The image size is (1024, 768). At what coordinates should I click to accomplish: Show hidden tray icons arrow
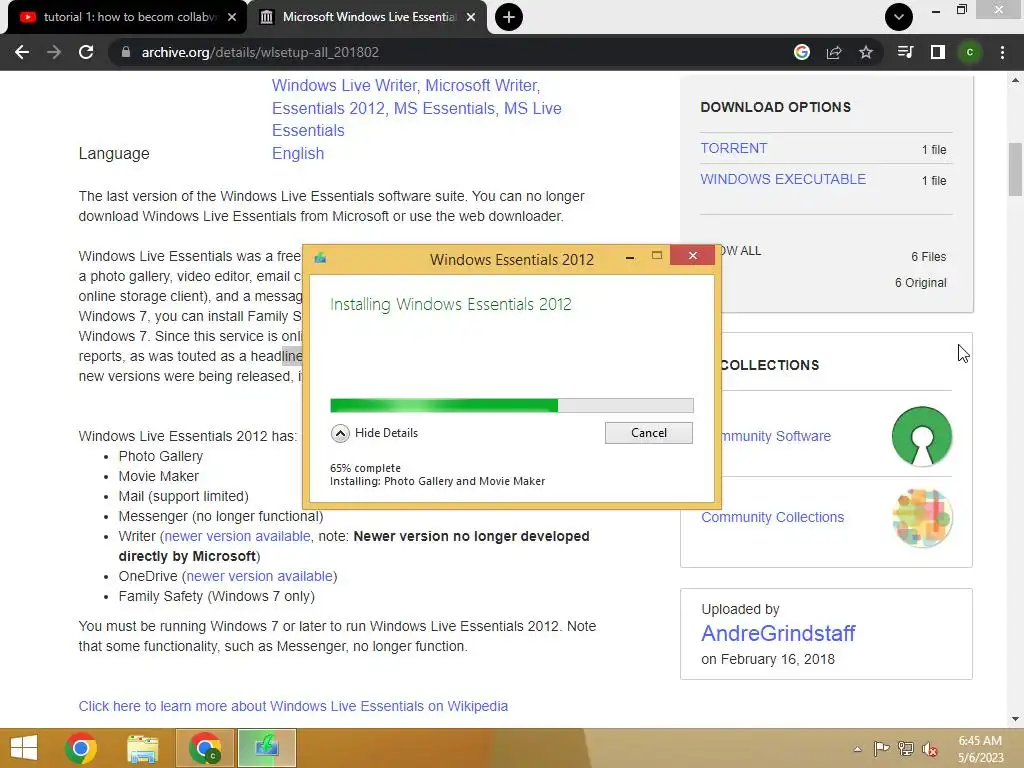click(857, 749)
